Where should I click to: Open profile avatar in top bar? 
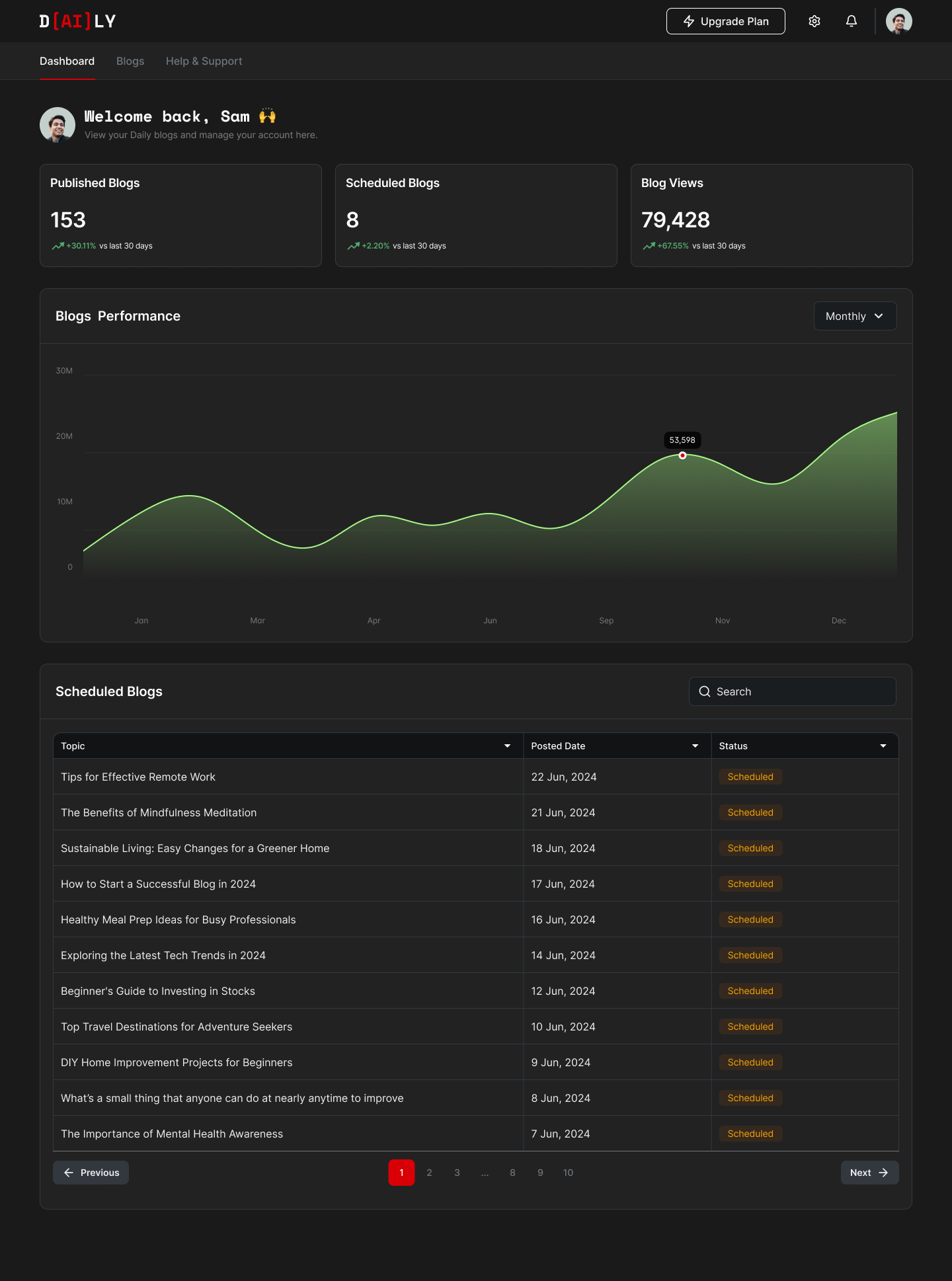898,21
